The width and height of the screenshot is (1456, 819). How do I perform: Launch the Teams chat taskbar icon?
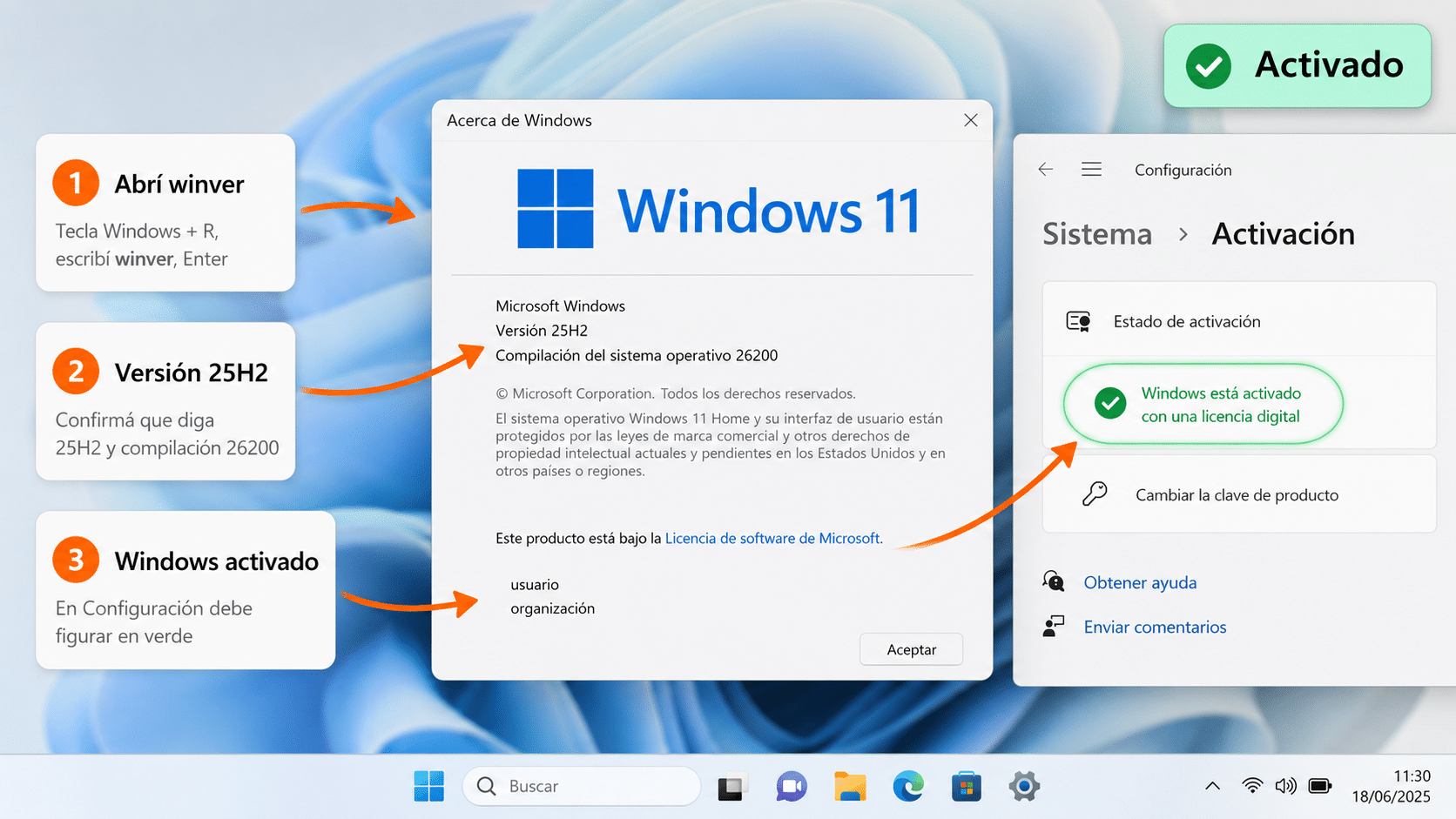(x=792, y=786)
